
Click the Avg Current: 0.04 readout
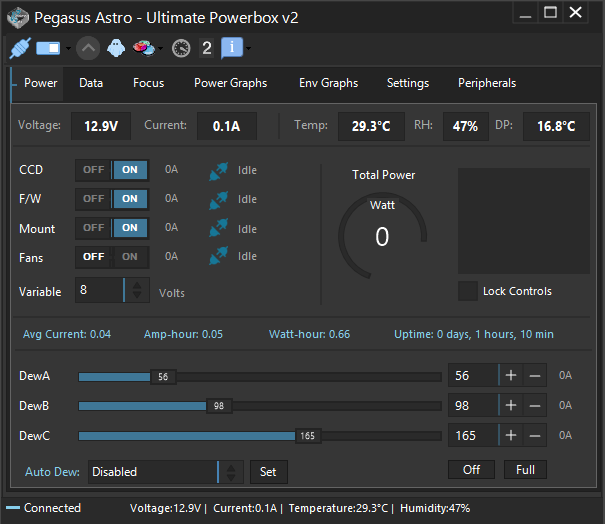click(x=67, y=334)
